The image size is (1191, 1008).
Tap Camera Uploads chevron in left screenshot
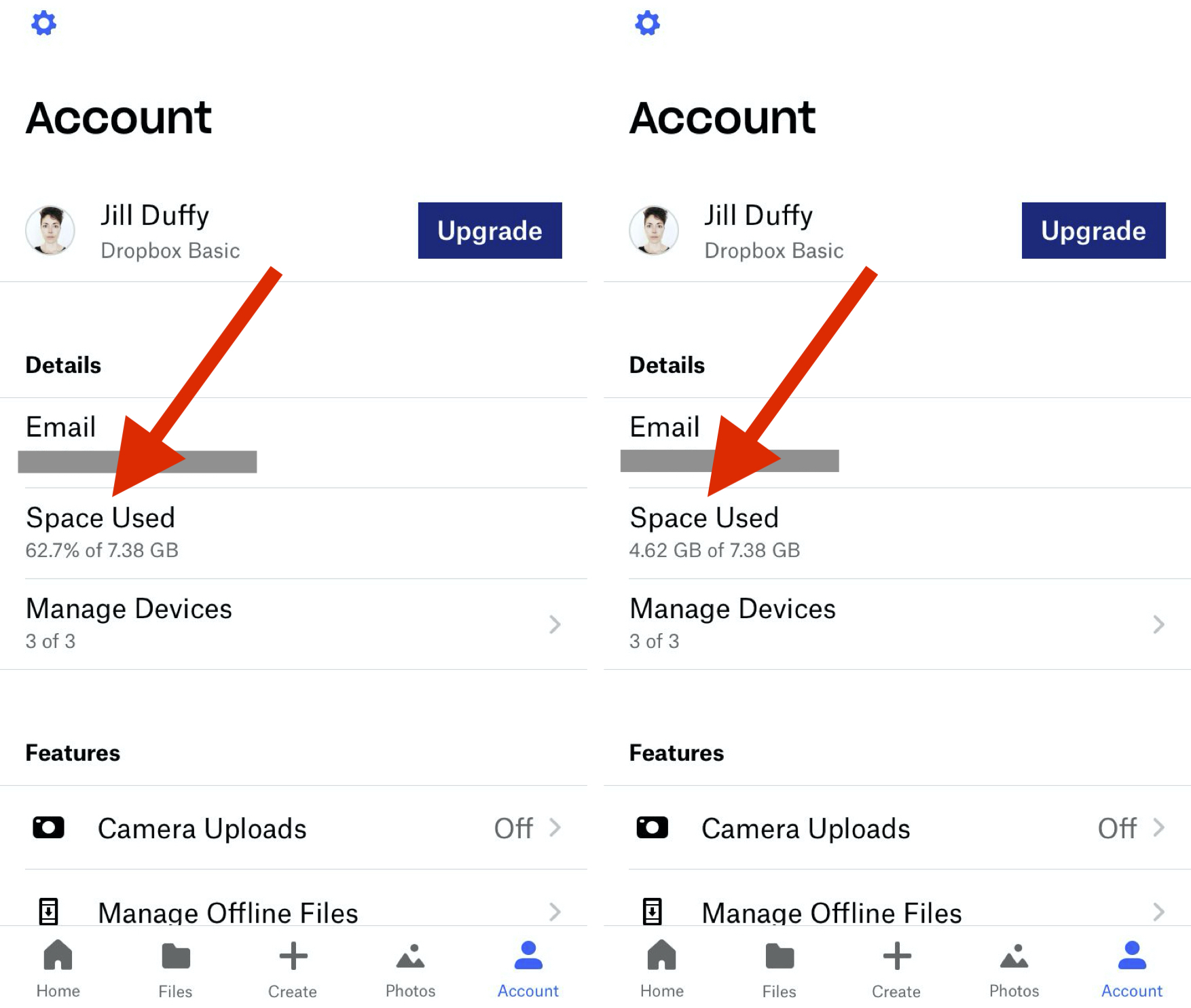[x=555, y=827]
